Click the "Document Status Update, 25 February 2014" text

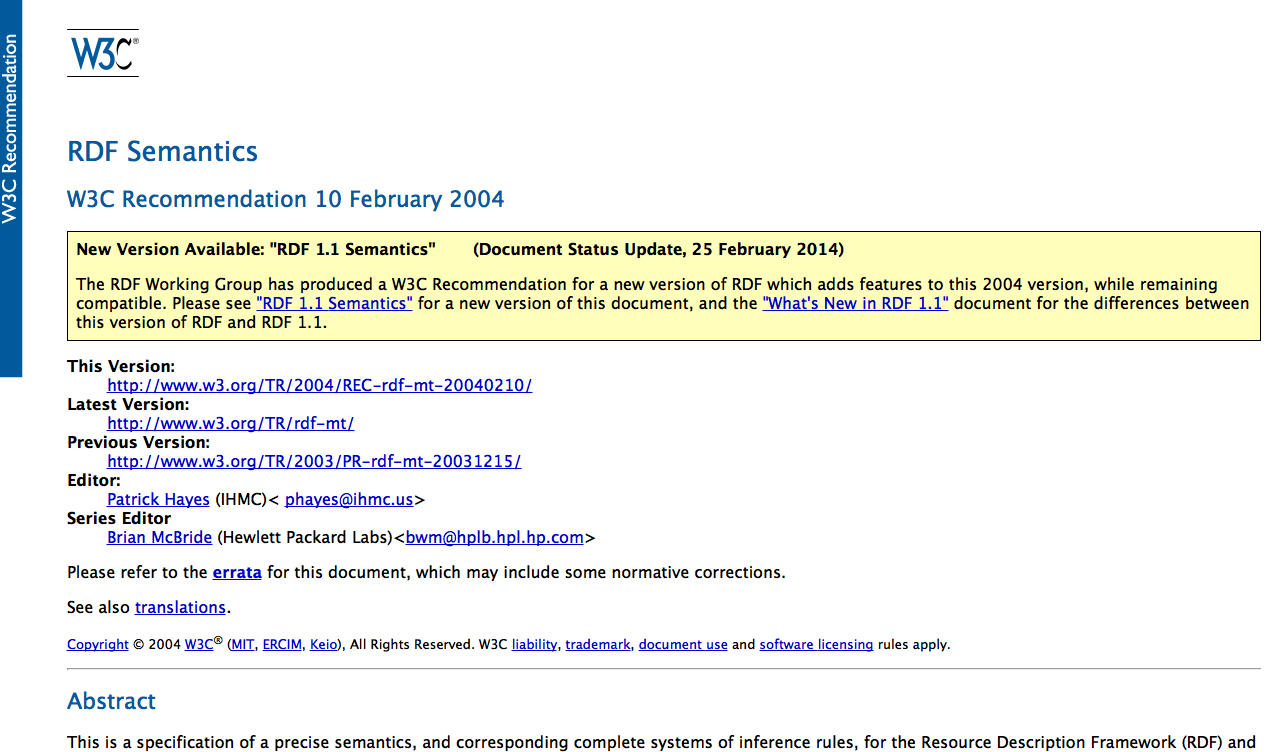[658, 249]
